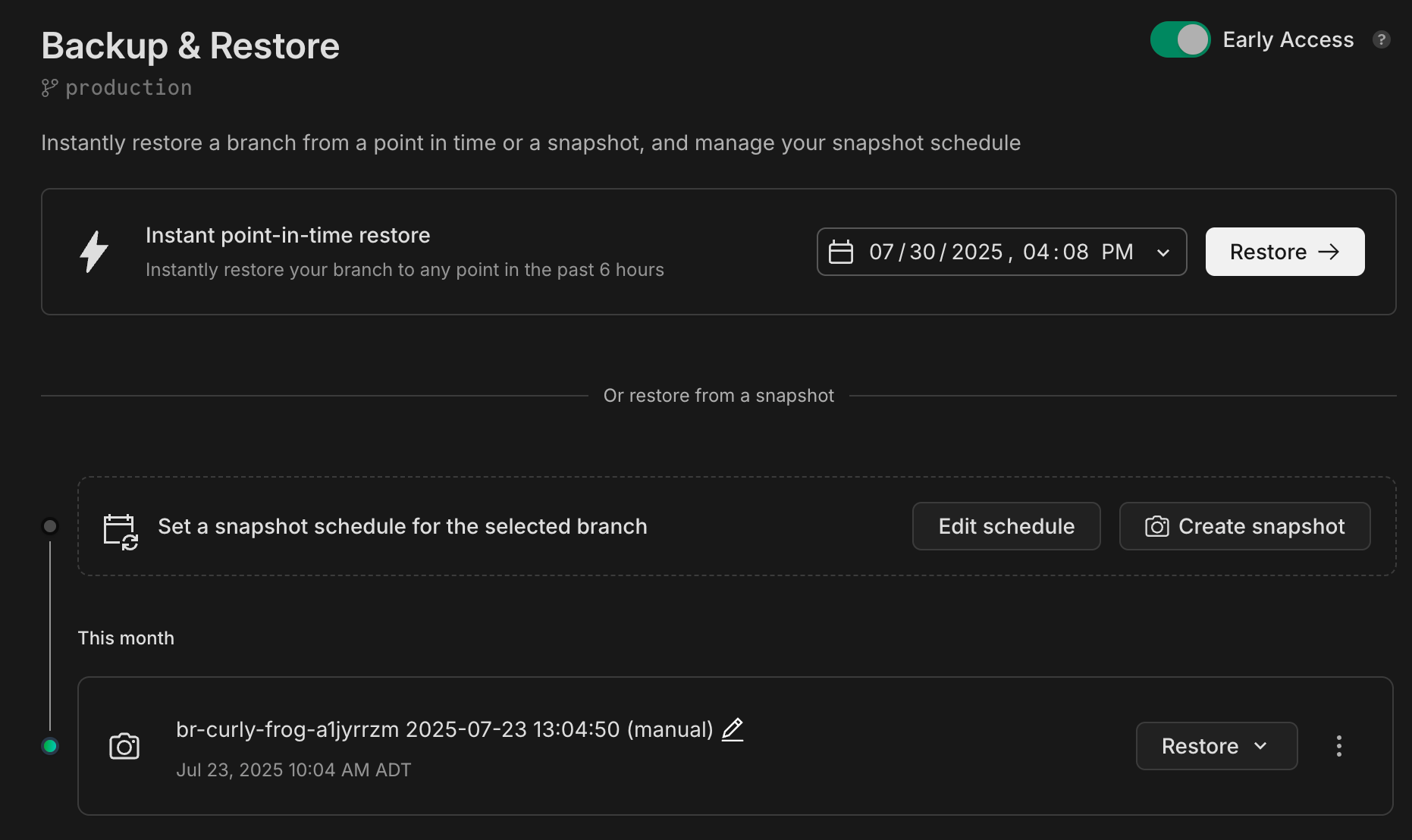Click the branch icon next to production
Screen dimensions: 1412x840
[x=49, y=86]
